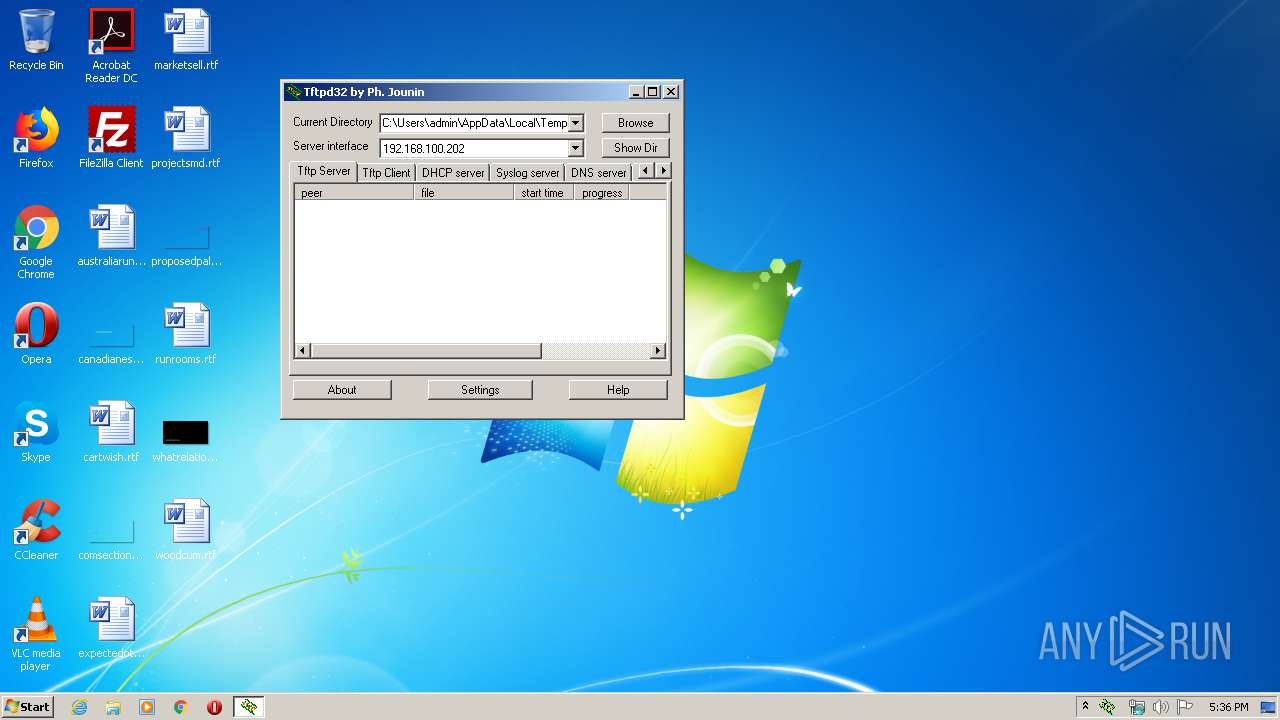Click the Server interface 192.168.100.202 field

tap(474, 148)
